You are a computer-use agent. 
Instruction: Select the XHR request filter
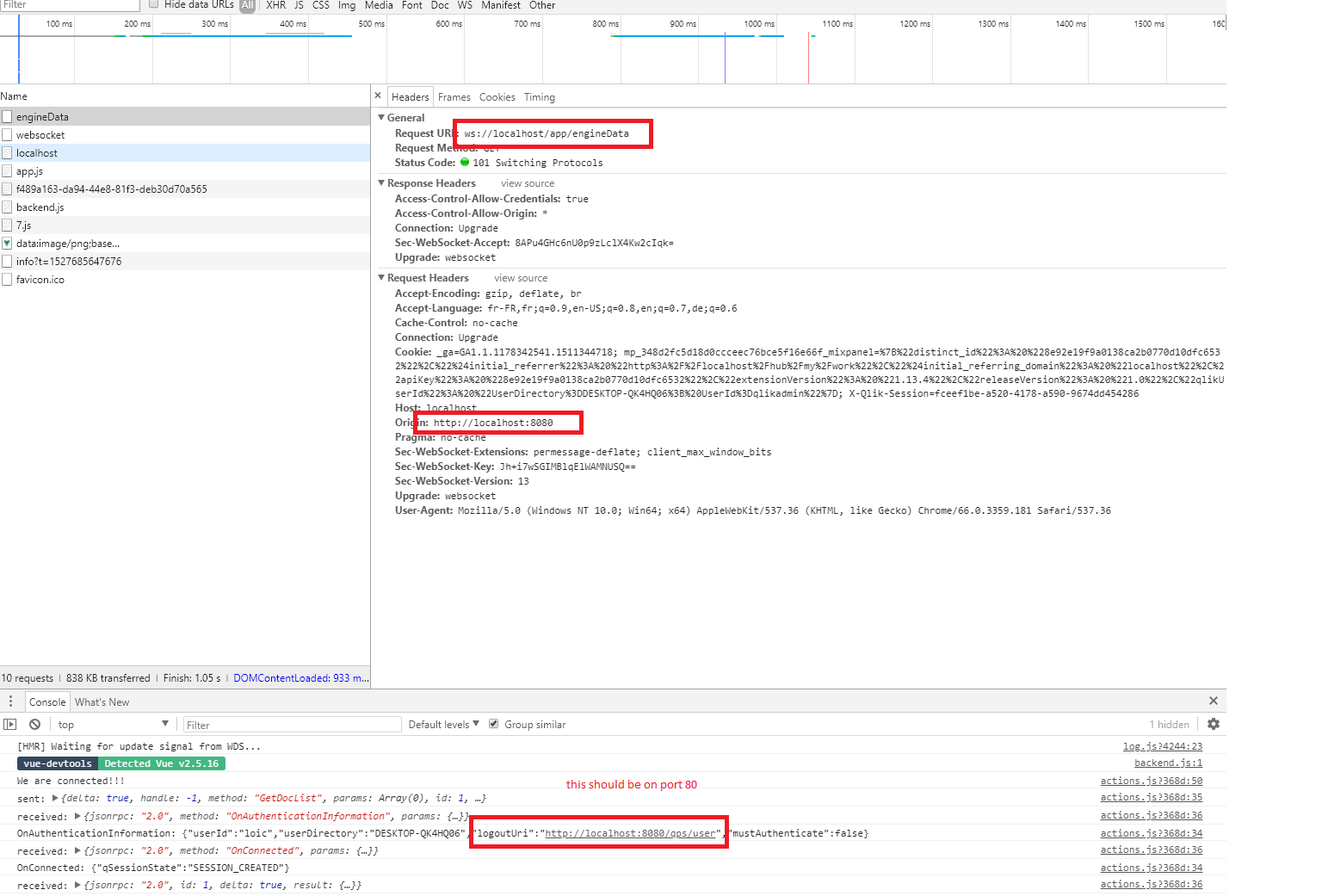(x=275, y=6)
